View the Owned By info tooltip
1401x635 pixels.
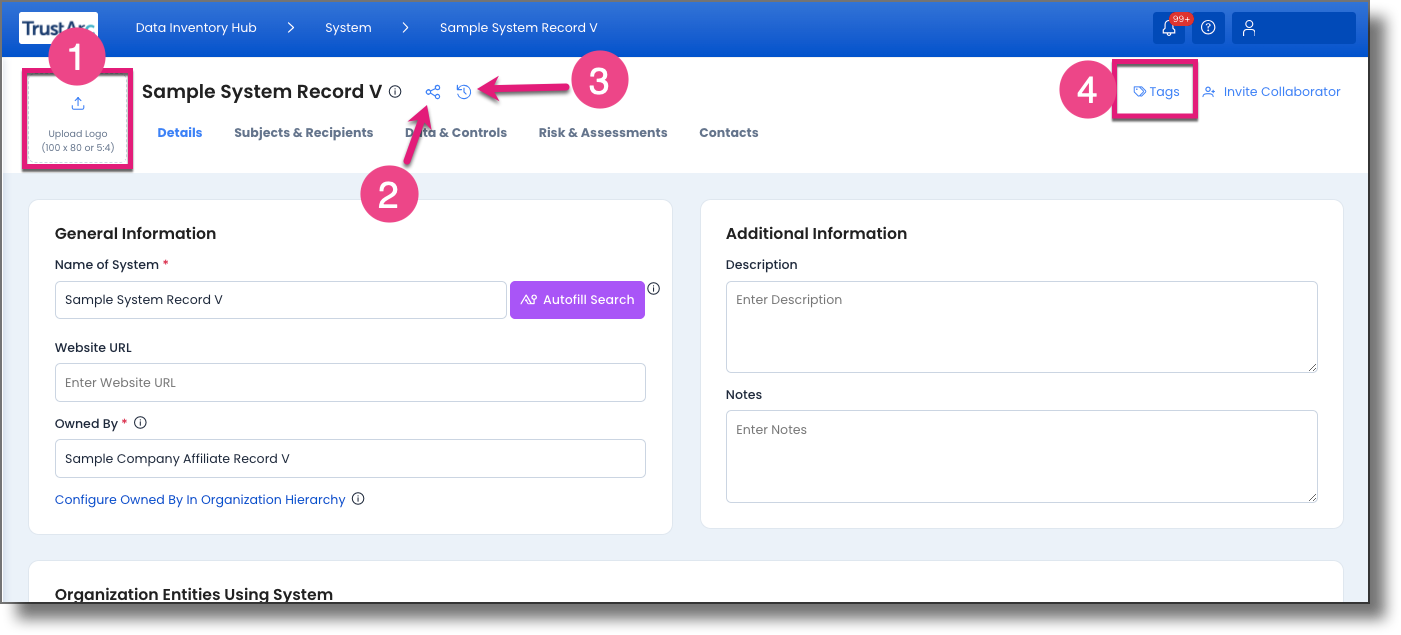pos(140,422)
